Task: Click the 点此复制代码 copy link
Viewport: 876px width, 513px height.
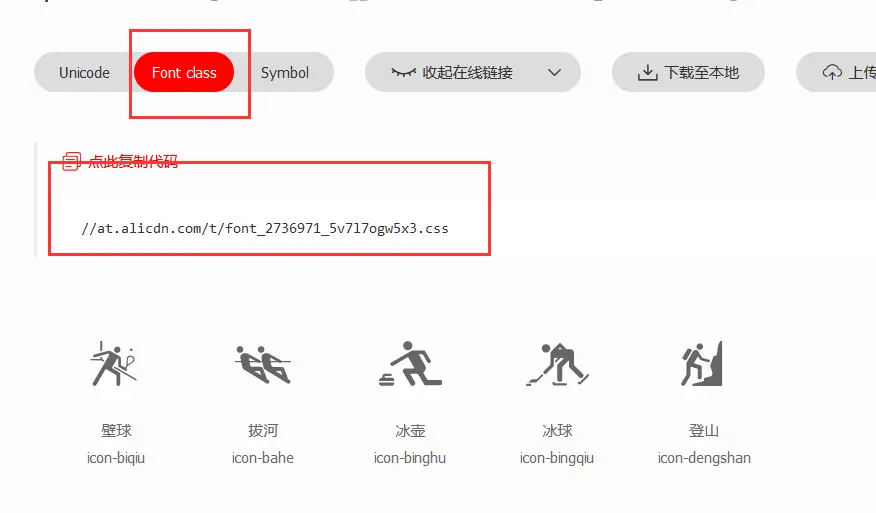Action: (x=133, y=161)
